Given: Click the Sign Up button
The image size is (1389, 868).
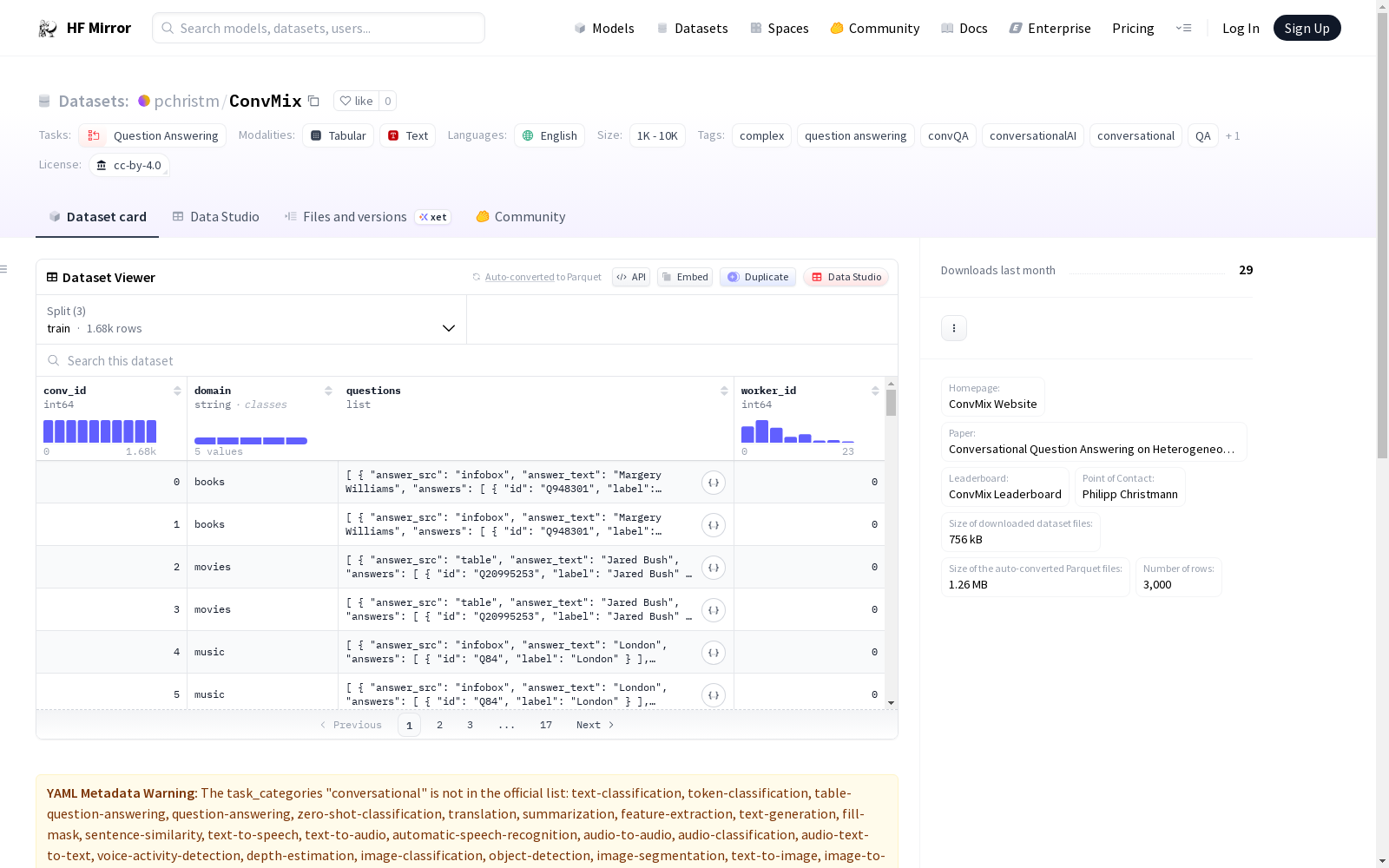Looking at the screenshot, I should pos(1307,28).
